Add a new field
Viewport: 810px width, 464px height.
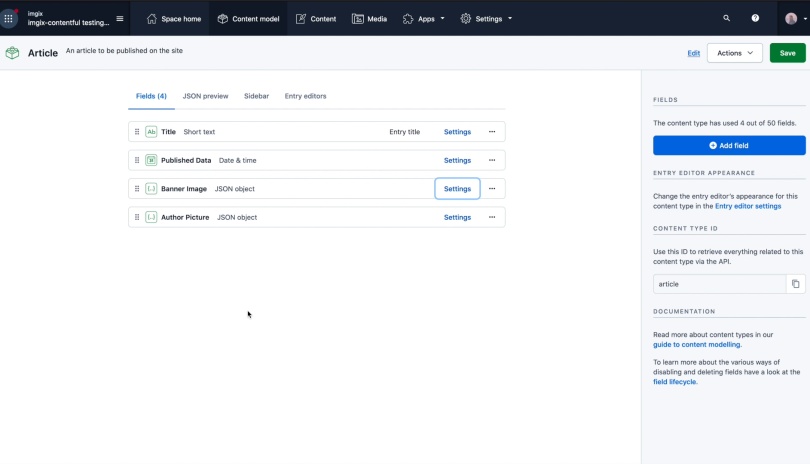pyautogui.click(x=729, y=145)
